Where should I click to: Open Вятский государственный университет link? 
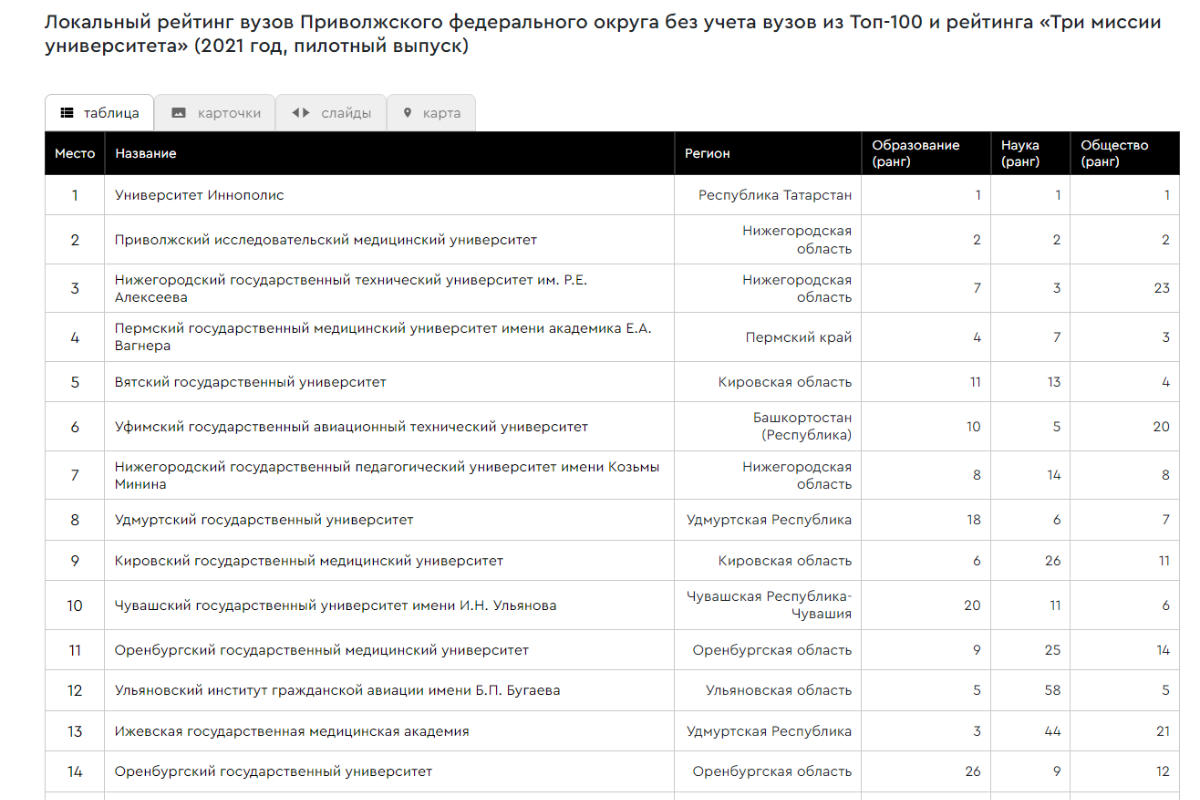[250, 382]
